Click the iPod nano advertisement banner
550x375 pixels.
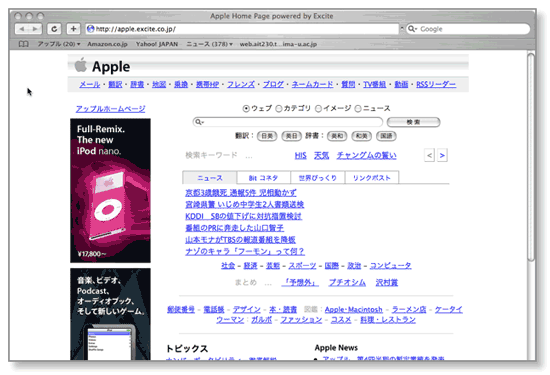click(110, 190)
